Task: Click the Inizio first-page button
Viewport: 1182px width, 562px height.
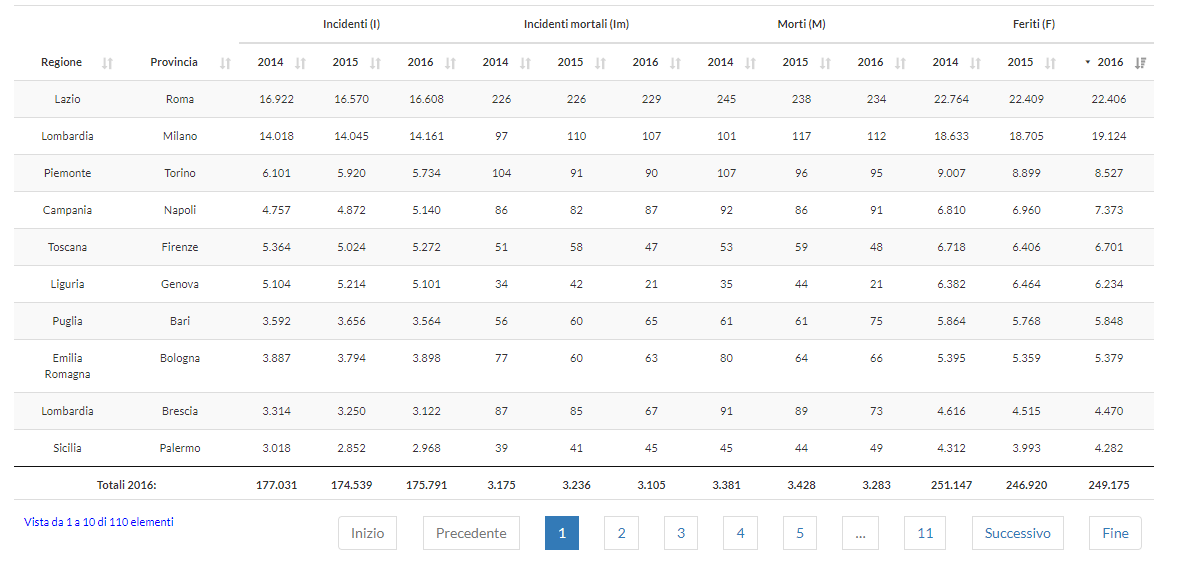Action: coord(368,533)
